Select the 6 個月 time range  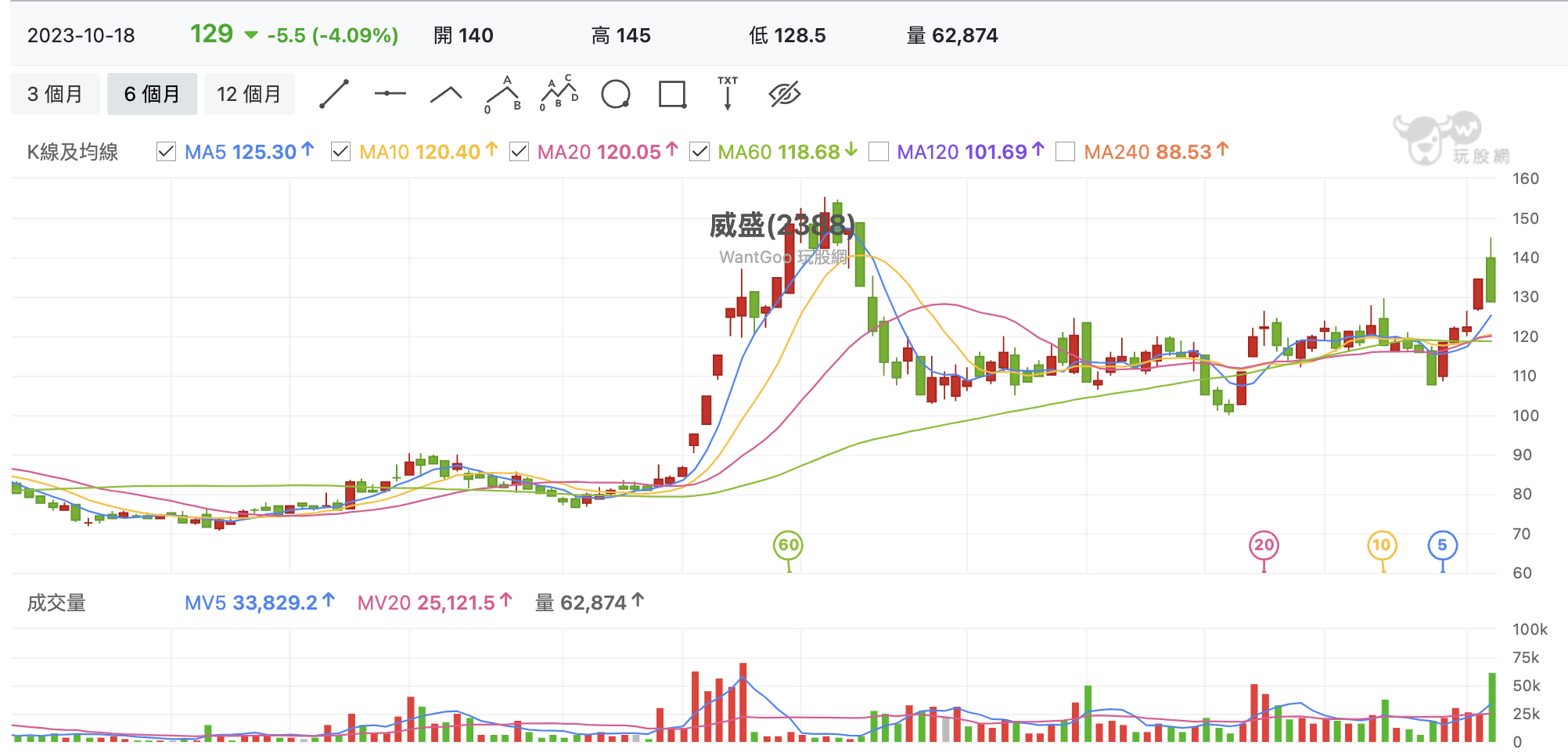(152, 94)
